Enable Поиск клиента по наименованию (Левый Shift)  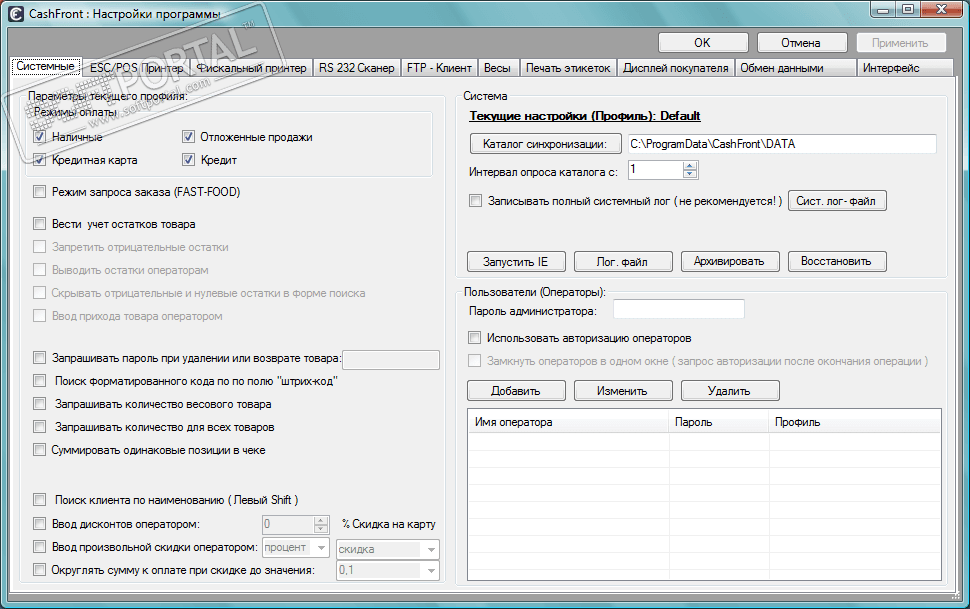click(x=40, y=499)
